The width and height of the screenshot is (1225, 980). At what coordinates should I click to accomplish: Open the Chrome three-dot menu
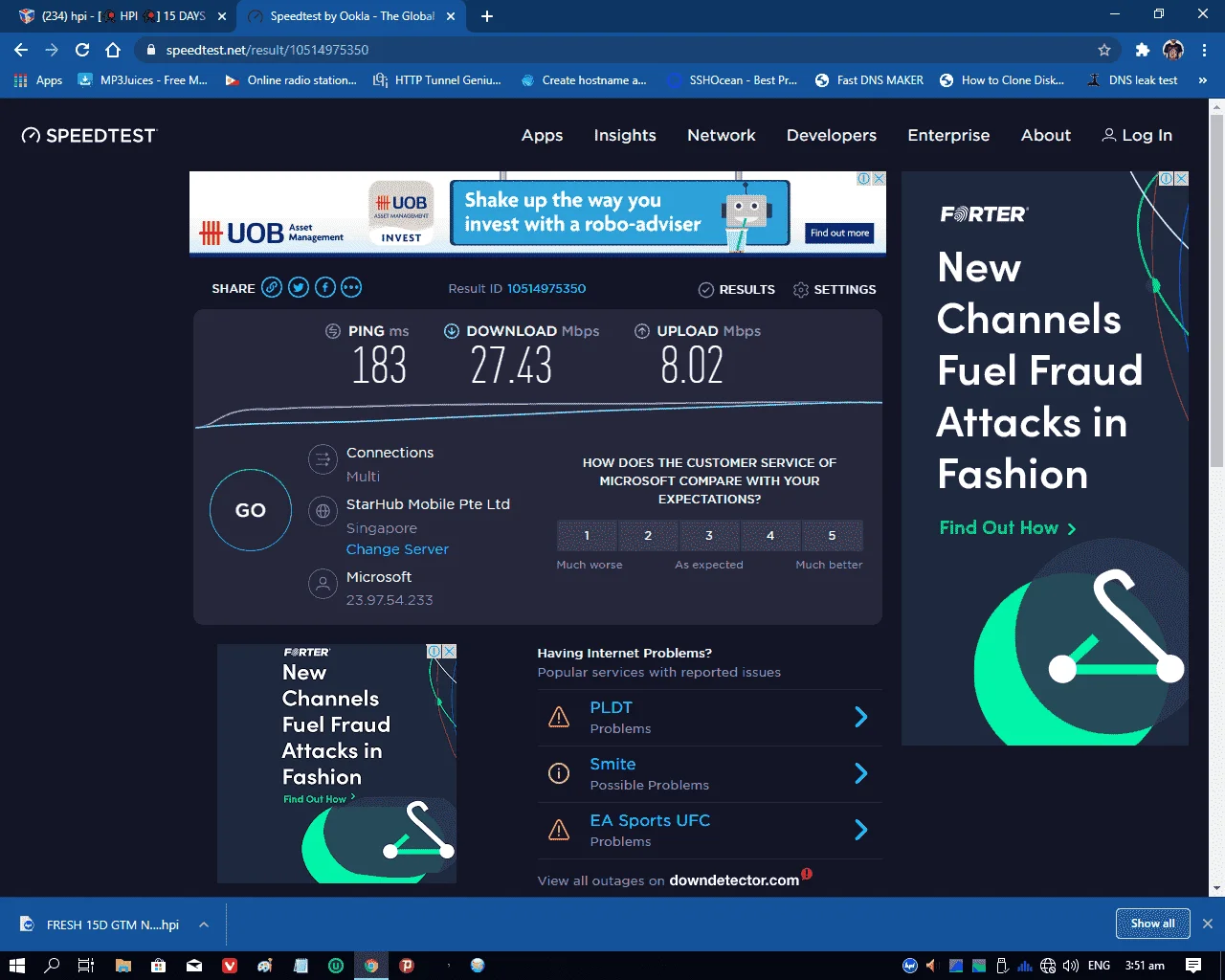click(1204, 50)
